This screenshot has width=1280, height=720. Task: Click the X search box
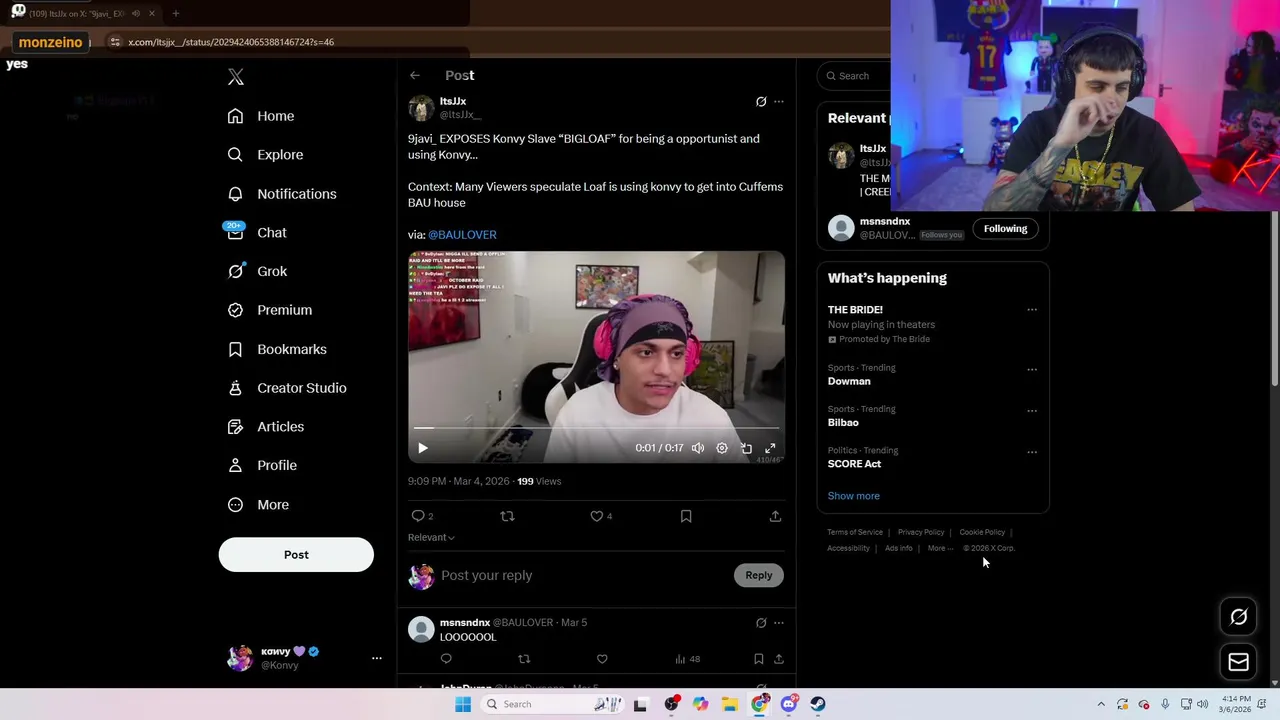[855, 76]
